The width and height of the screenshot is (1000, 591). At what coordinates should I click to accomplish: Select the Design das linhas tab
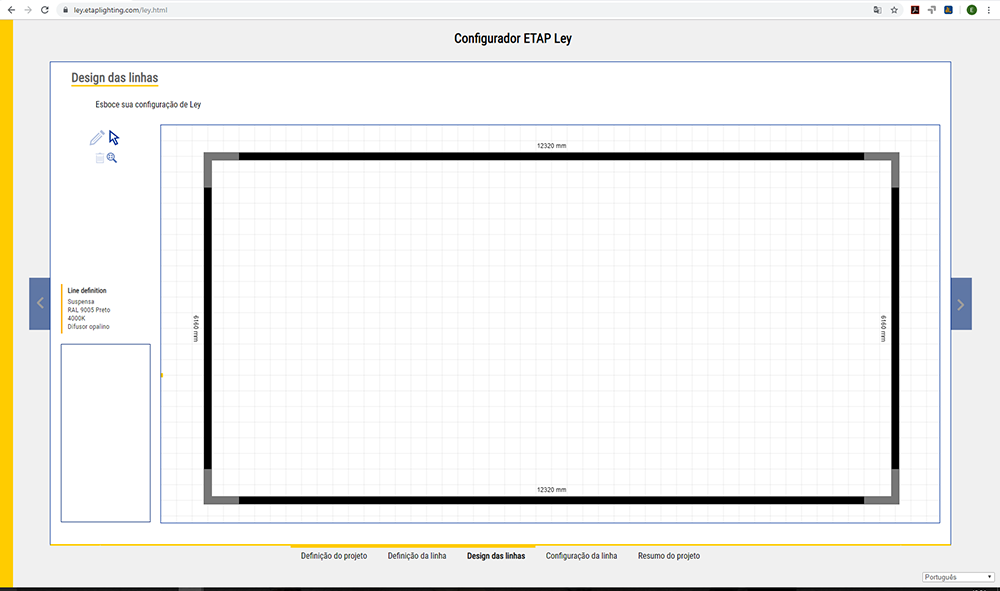pyautogui.click(x=496, y=556)
